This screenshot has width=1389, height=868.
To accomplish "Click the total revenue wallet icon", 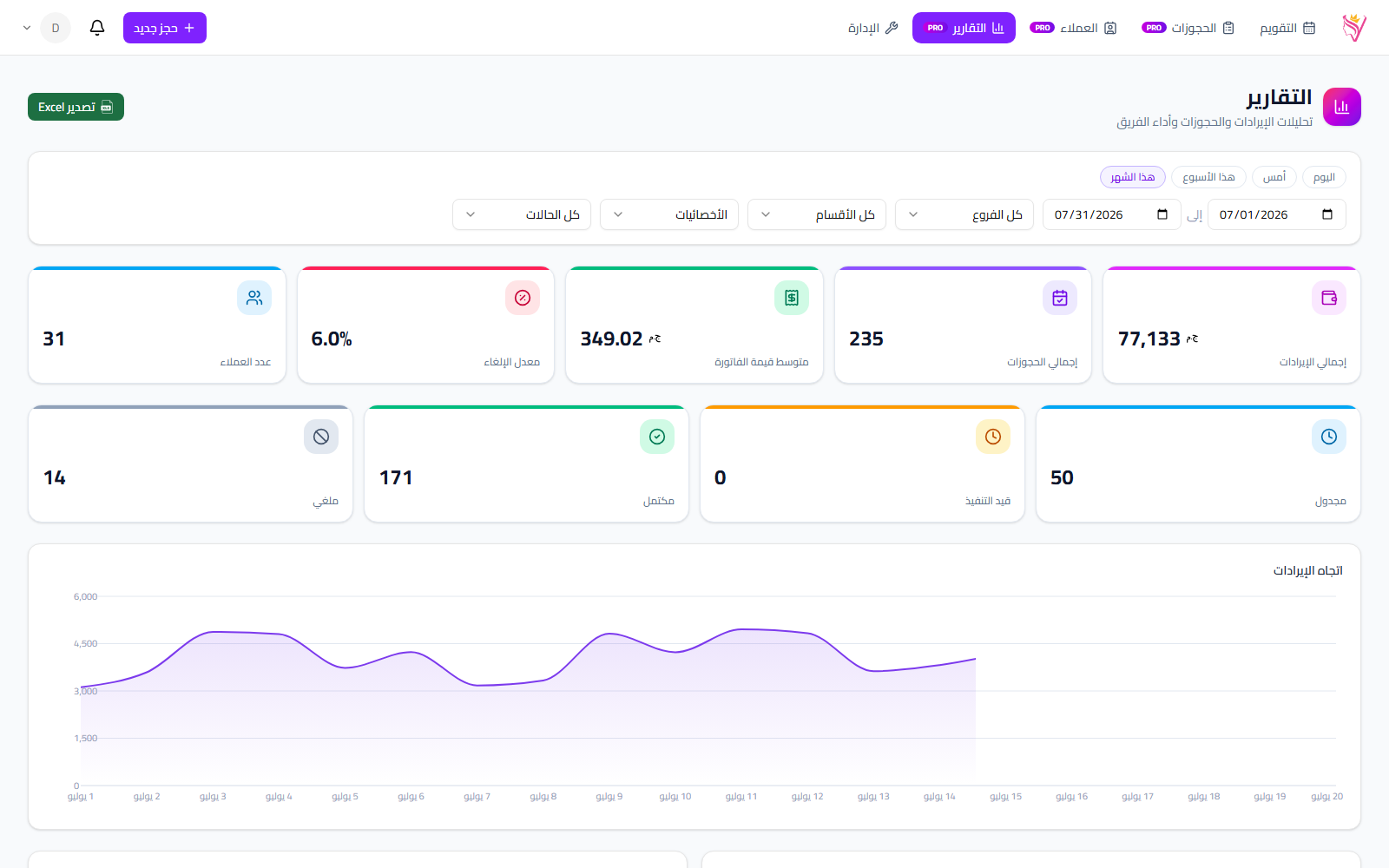I will click(x=1328, y=298).
